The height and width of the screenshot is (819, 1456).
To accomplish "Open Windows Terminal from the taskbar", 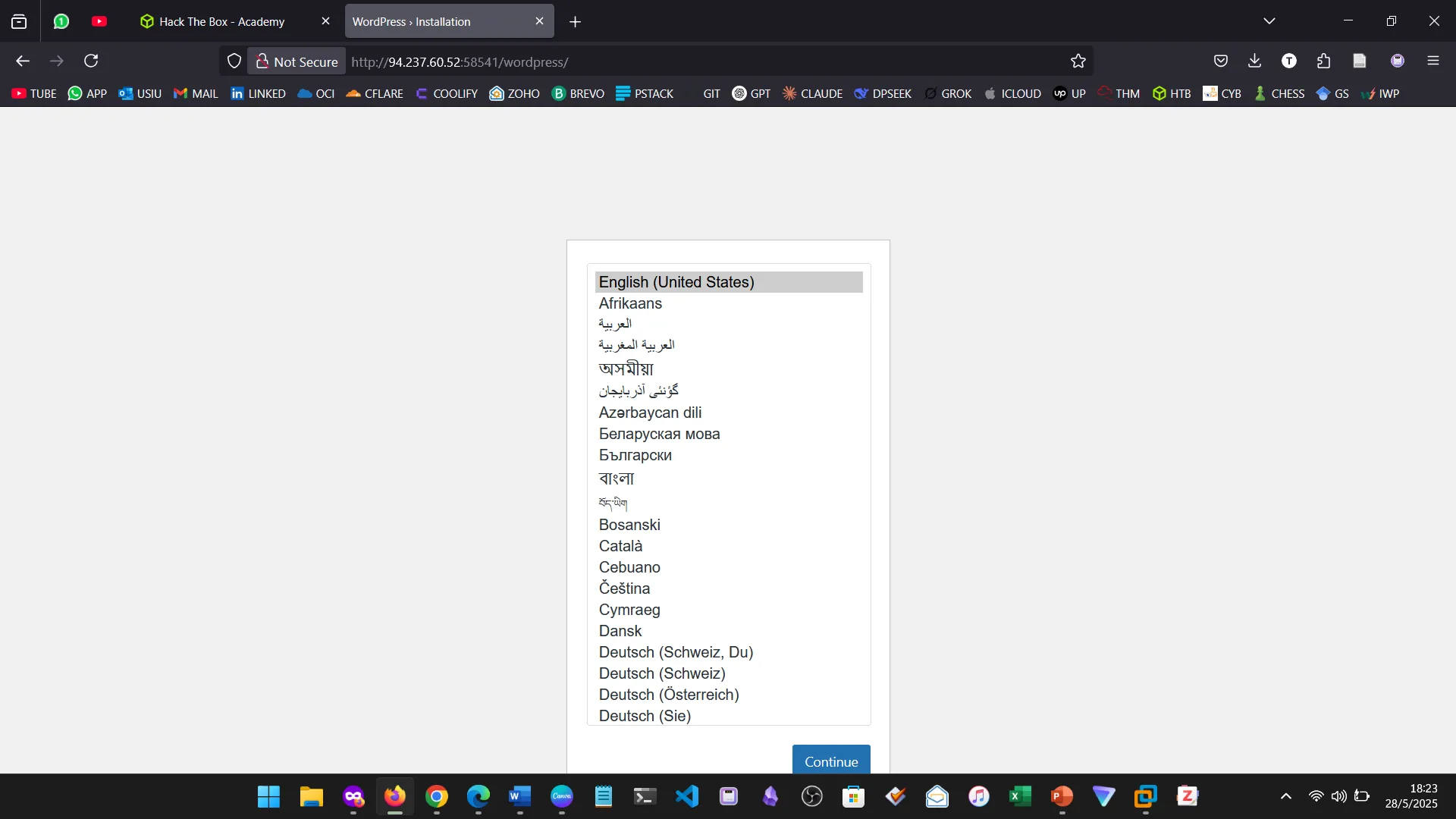I will tap(644, 796).
